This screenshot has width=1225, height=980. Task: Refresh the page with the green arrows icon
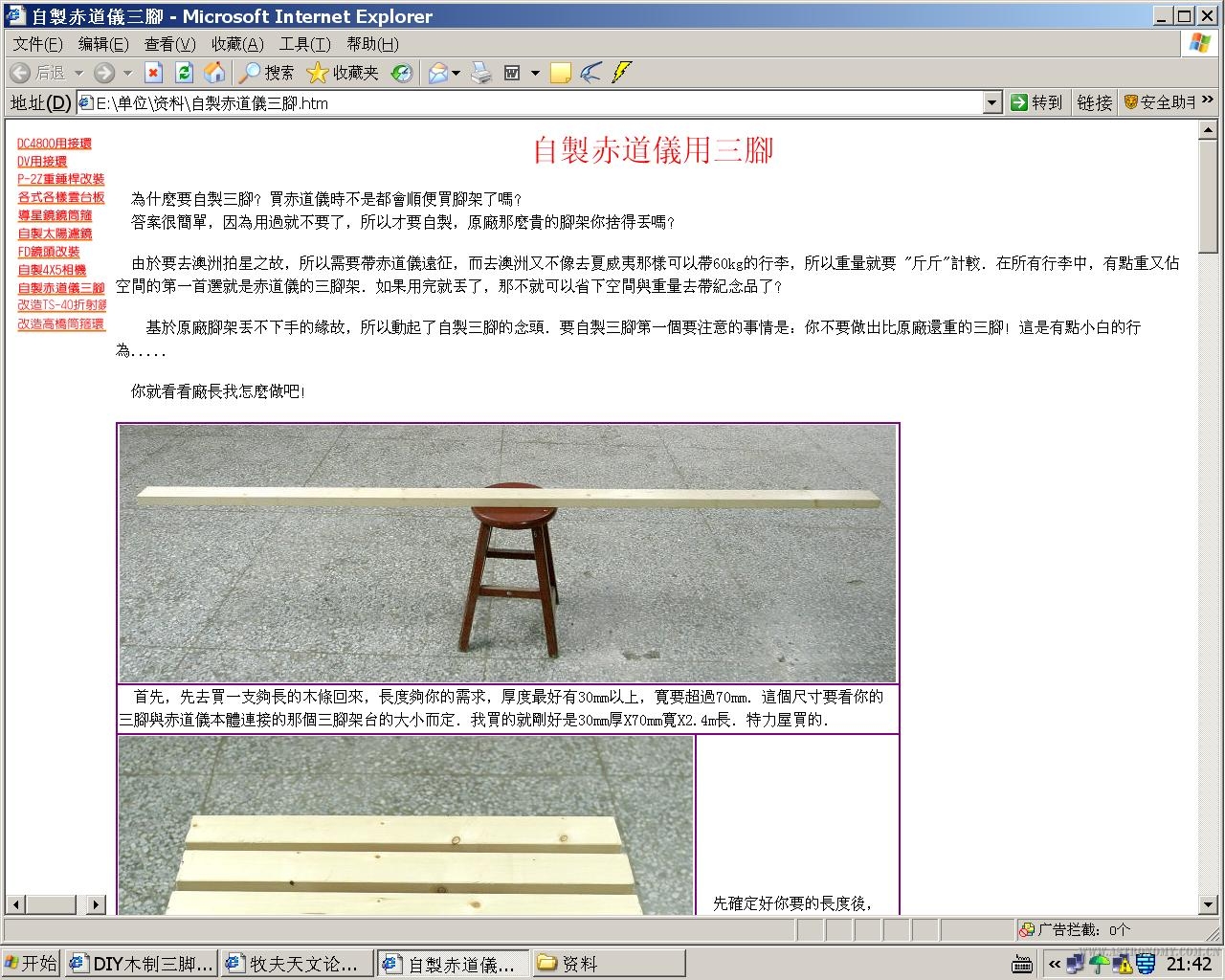184,73
